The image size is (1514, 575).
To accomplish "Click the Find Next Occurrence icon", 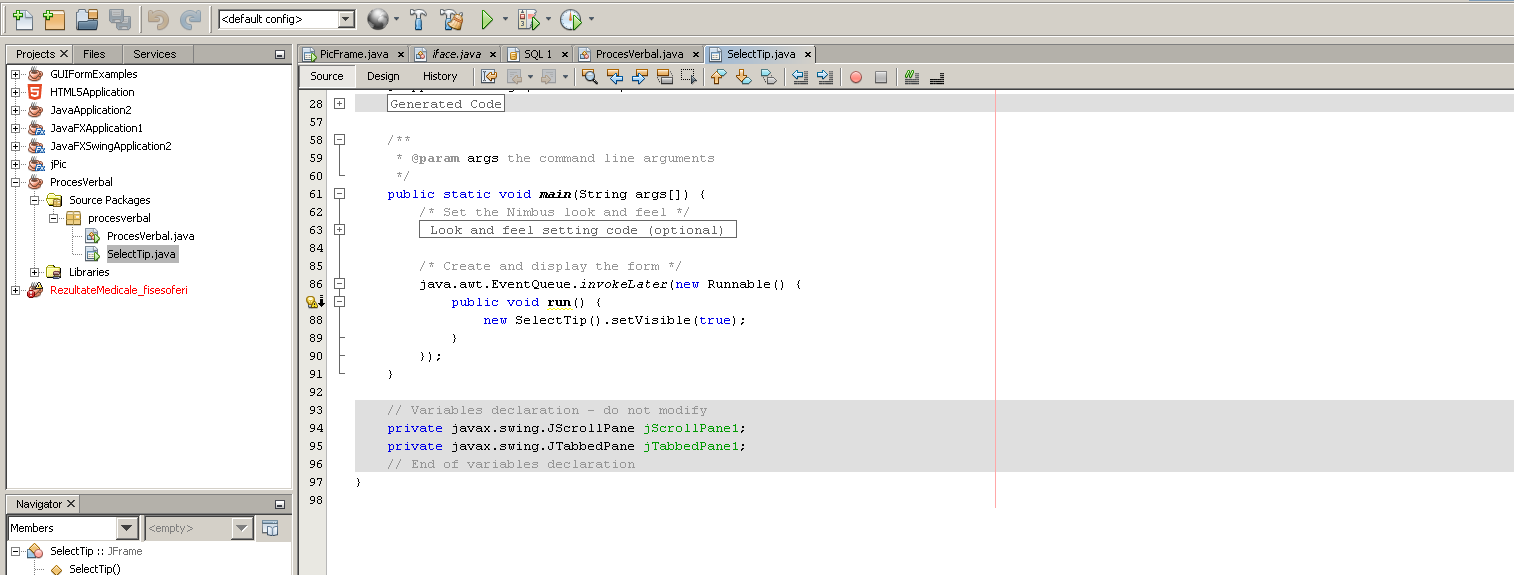I will 640,76.
